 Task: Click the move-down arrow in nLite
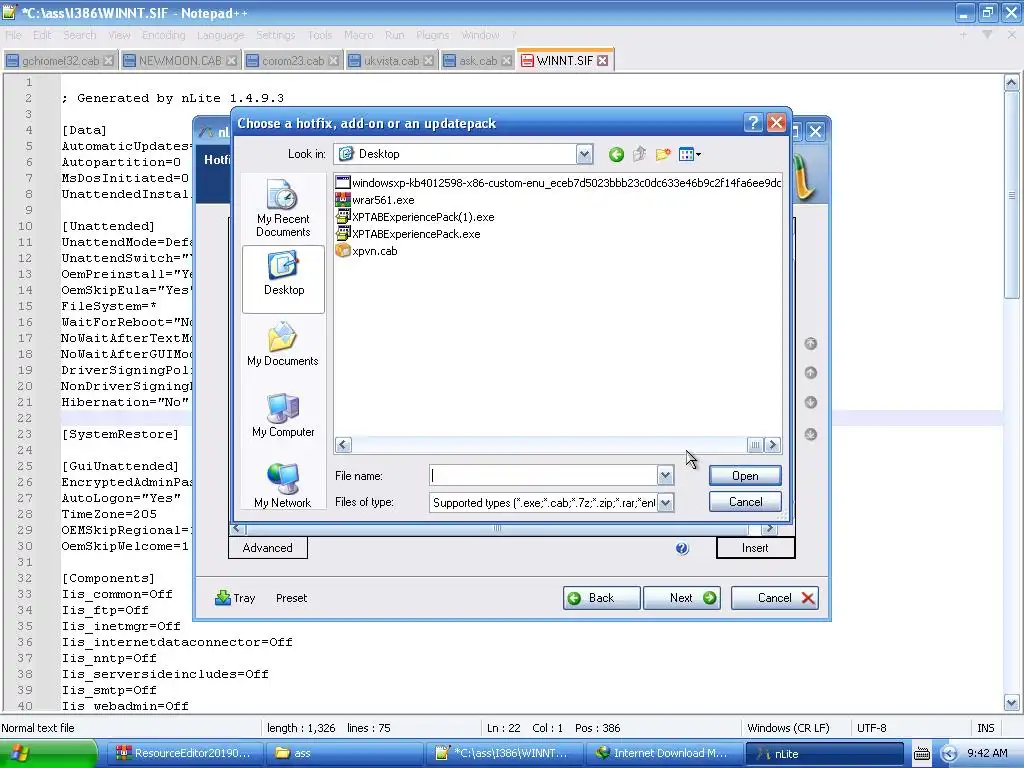[x=810, y=402]
